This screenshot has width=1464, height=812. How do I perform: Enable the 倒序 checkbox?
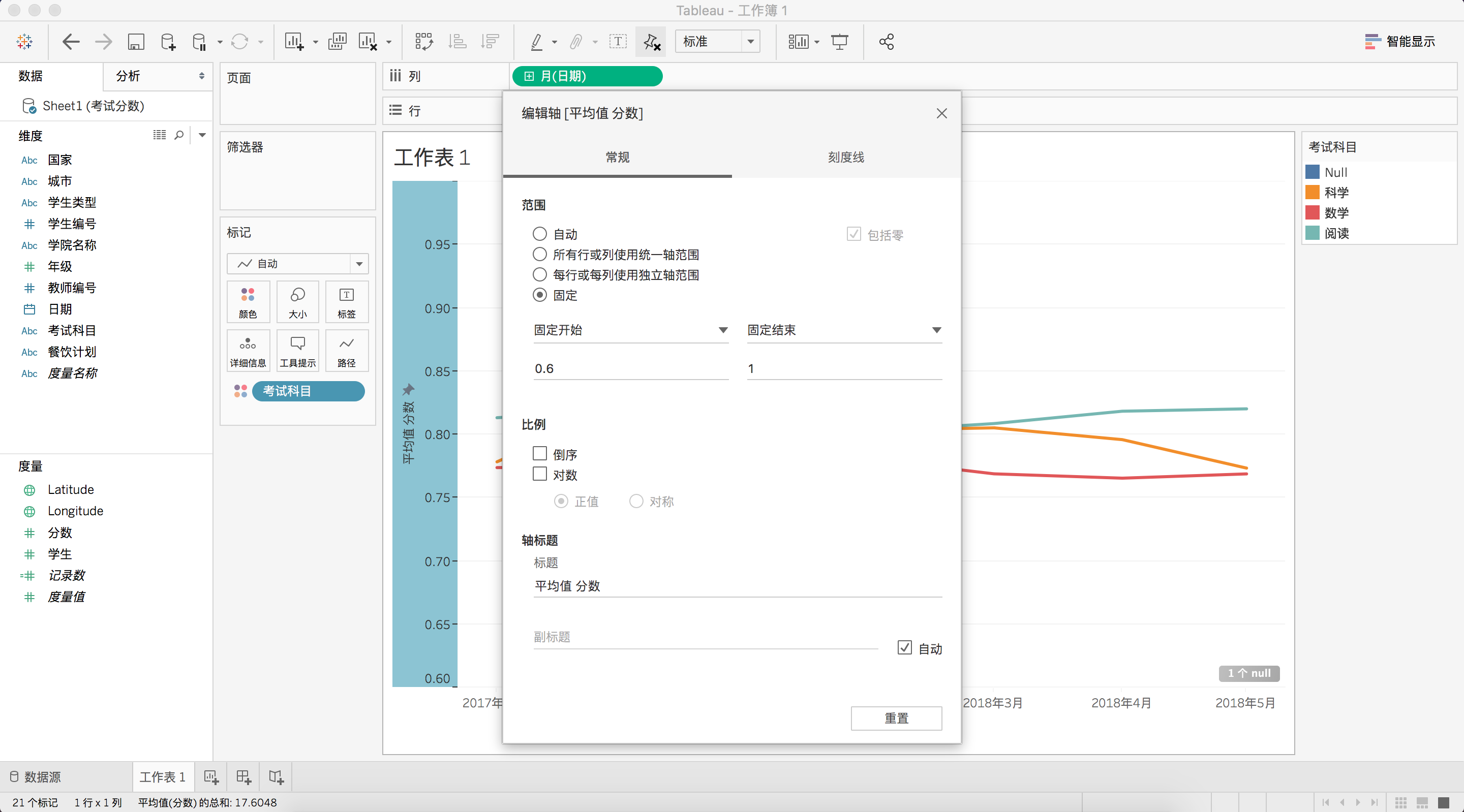(x=539, y=453)
